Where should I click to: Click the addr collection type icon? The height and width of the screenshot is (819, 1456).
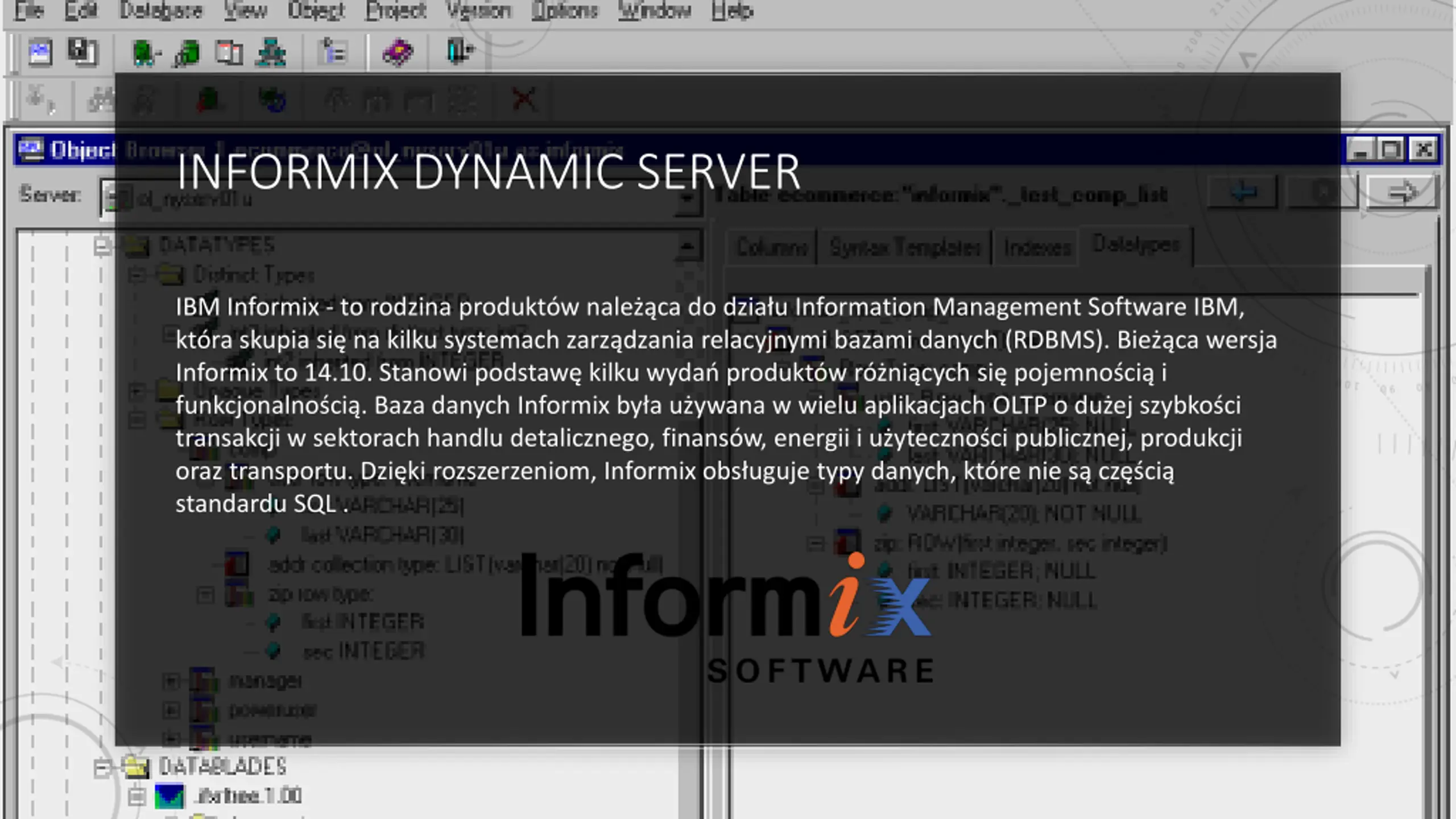(x=237, y=564)
